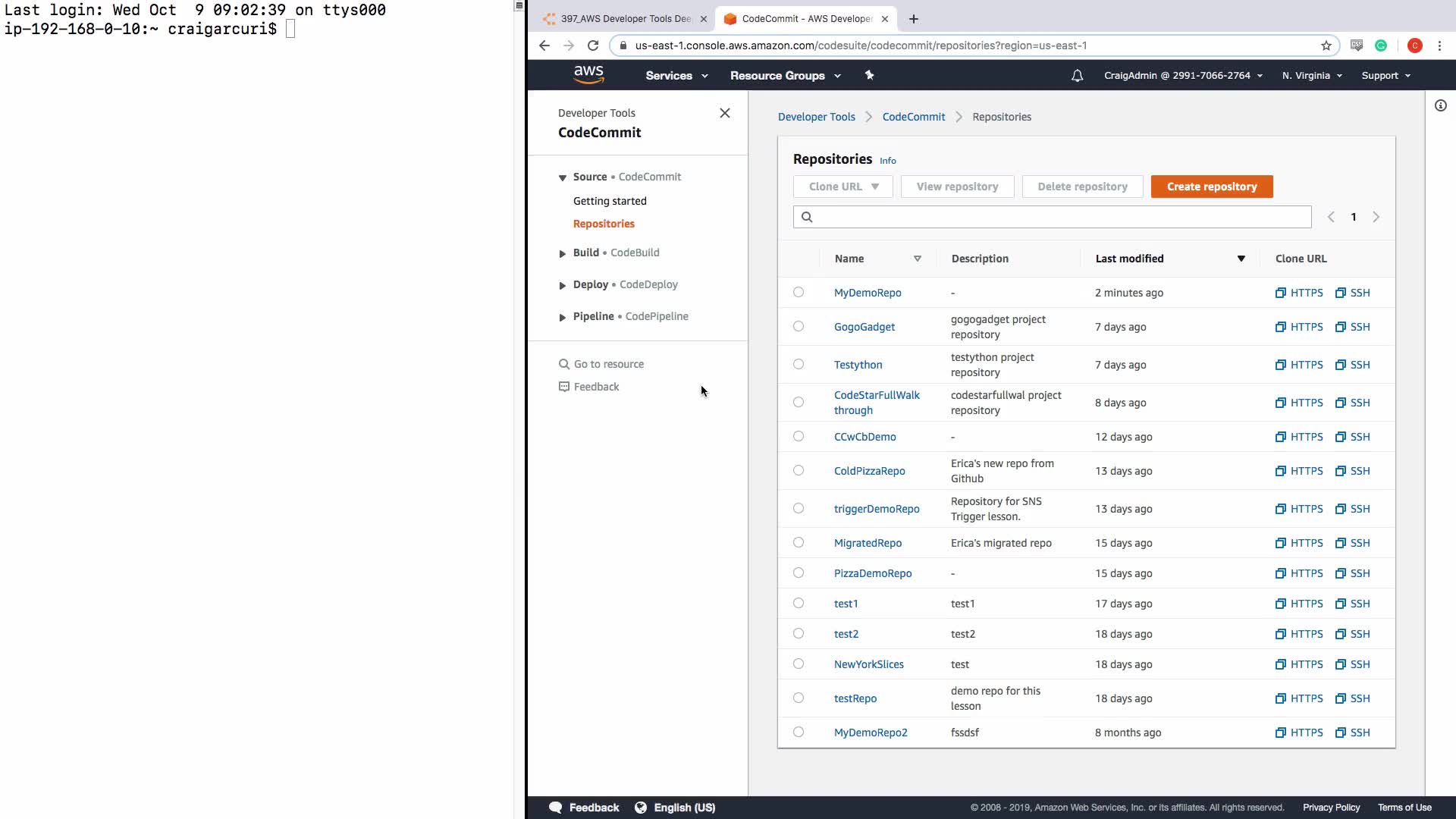The image size is (1456, 819).
Task: Switch to the 397_AWS Developer Tools tab
Action: [625, 19]
